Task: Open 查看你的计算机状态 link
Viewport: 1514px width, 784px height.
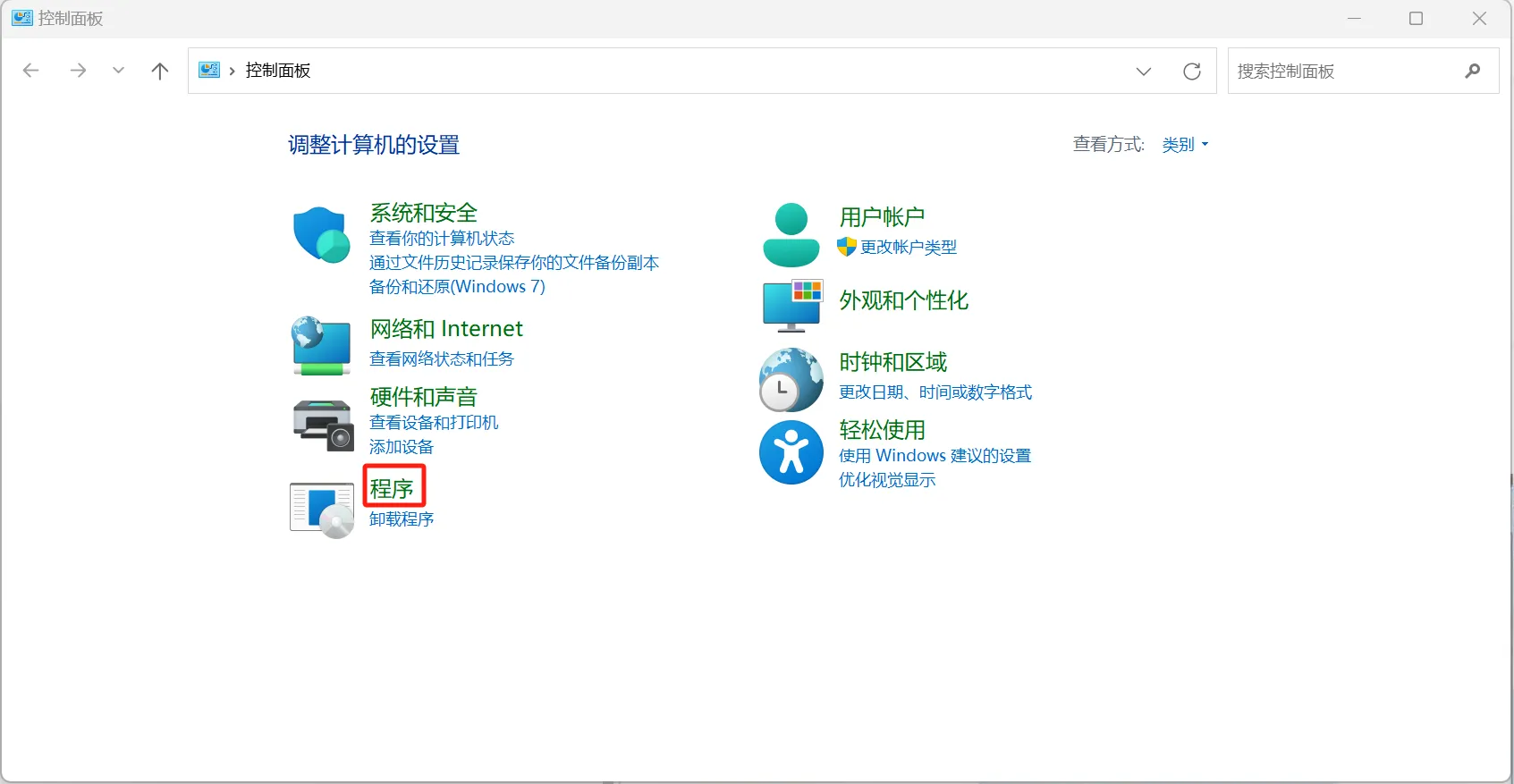Action: pos(442,239)
